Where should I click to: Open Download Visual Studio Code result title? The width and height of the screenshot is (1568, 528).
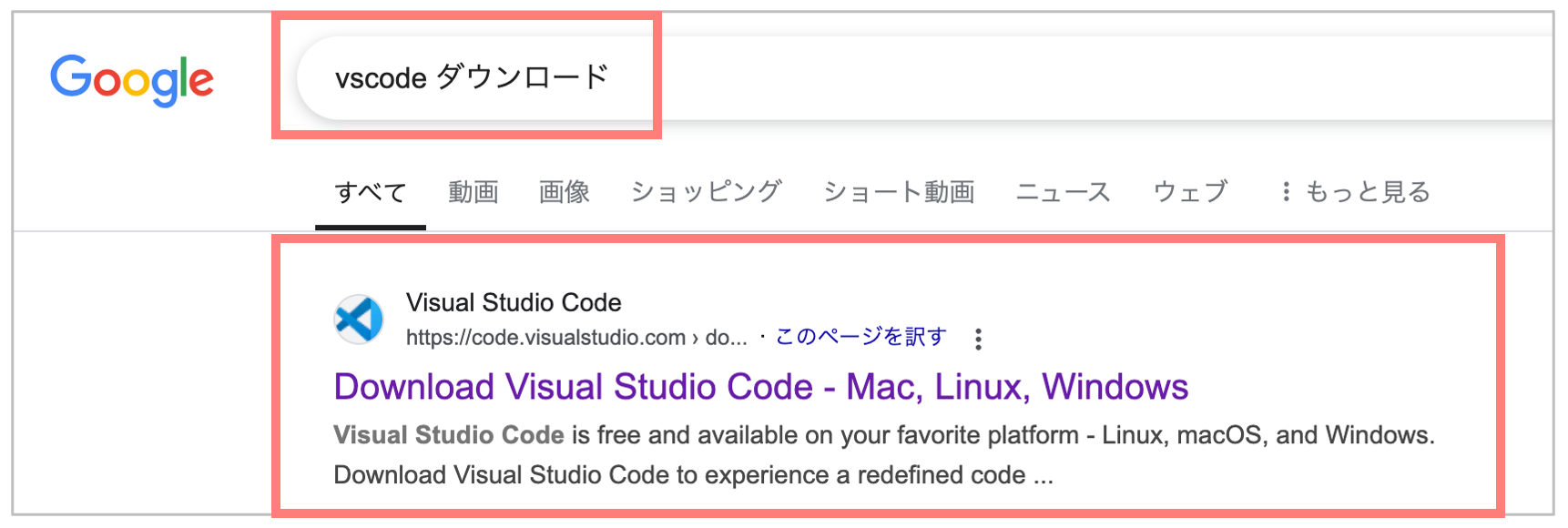click(761, 387)
